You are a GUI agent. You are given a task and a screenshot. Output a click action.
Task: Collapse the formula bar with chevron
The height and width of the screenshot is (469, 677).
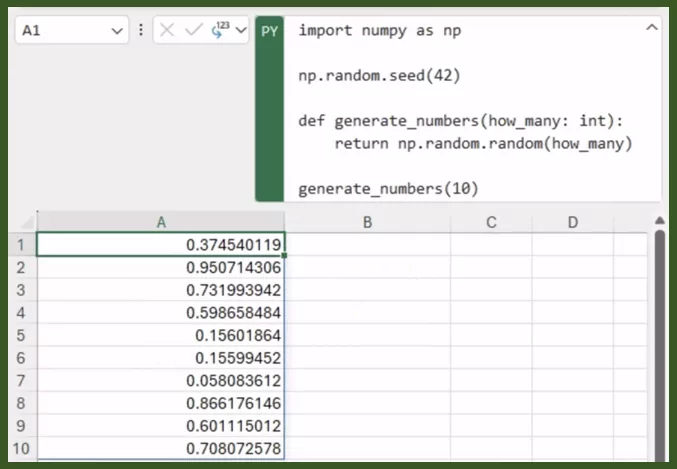pos(652,28)
